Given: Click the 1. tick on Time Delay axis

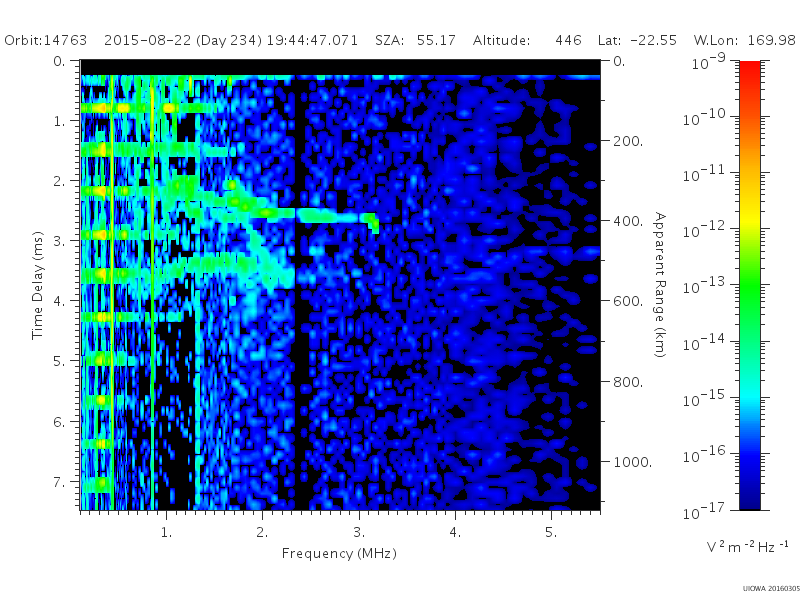Looking at the screenshot, I should 60,121.
